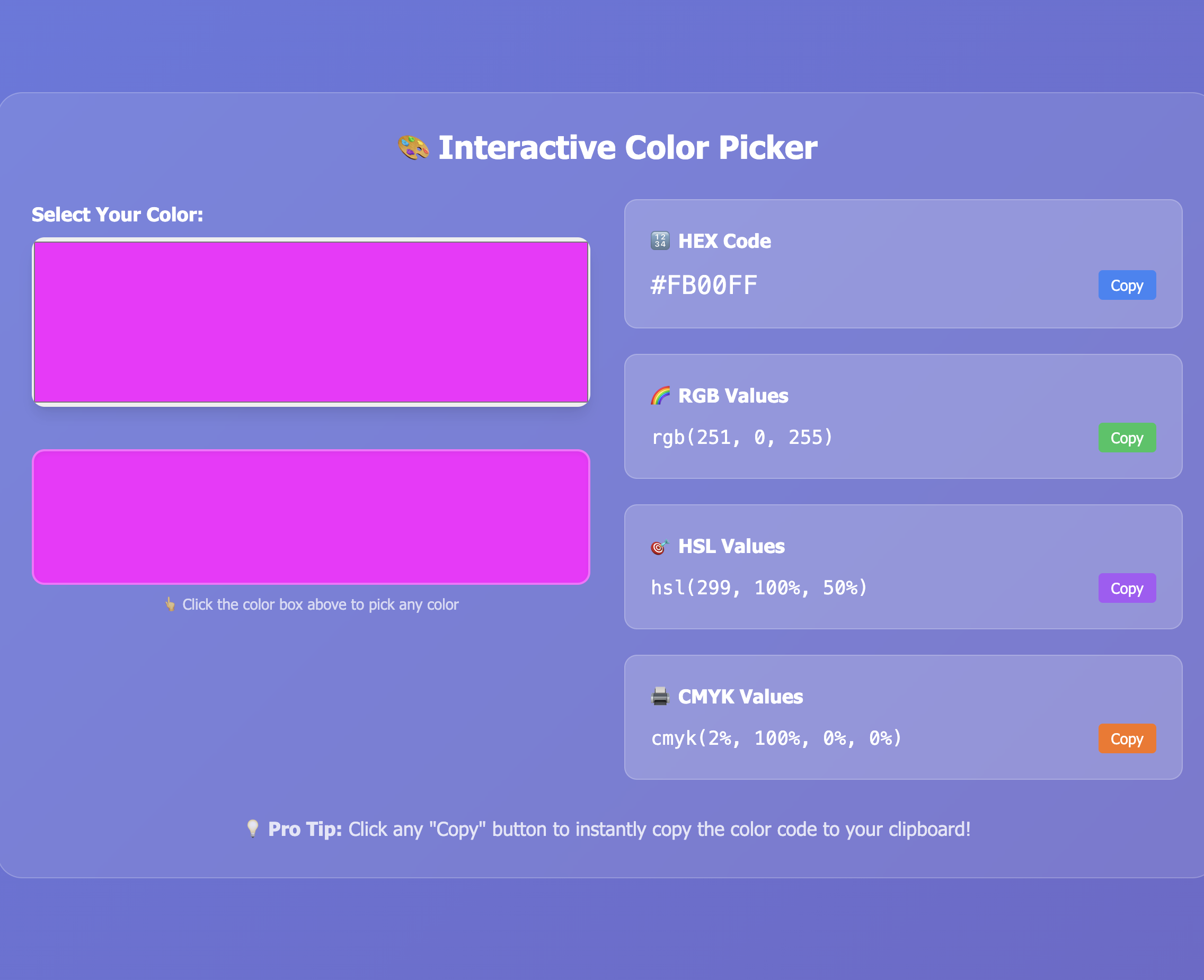Click the cmyk(2%, 100%, 0%, 0%) value text
Viewport: 1204px width, 980px height.
tap(776, 738)
